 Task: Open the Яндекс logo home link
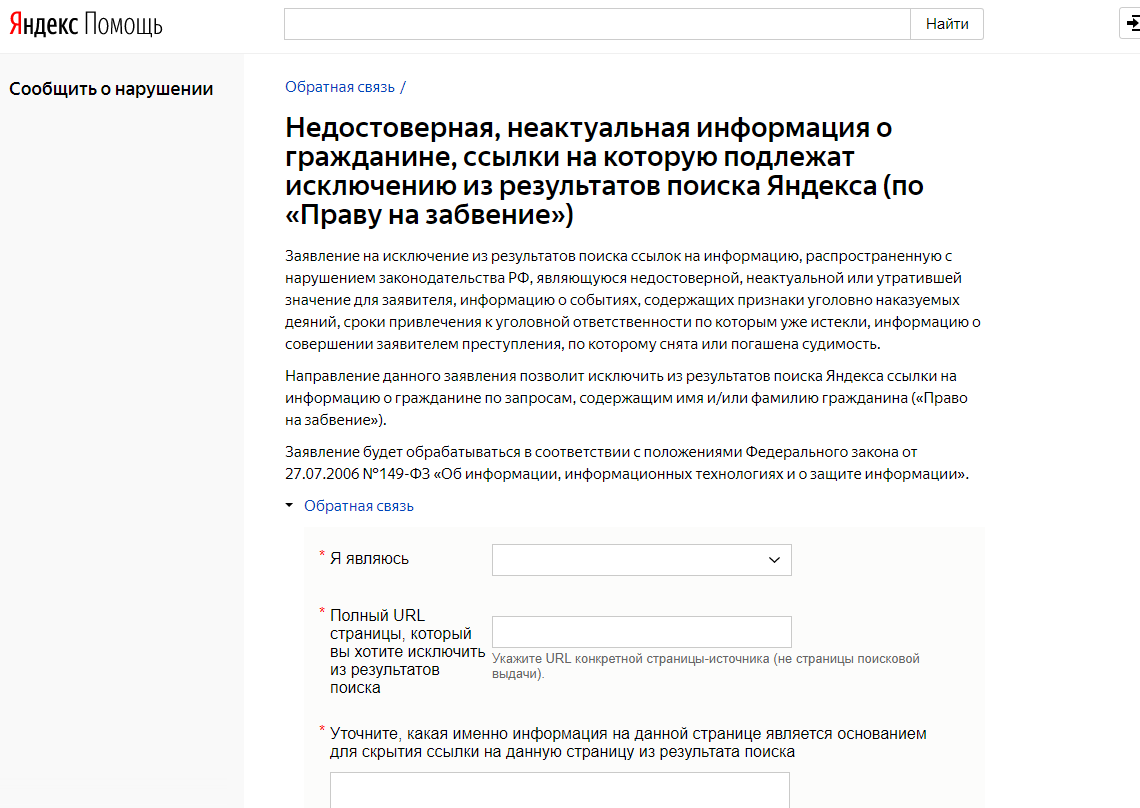43,24
